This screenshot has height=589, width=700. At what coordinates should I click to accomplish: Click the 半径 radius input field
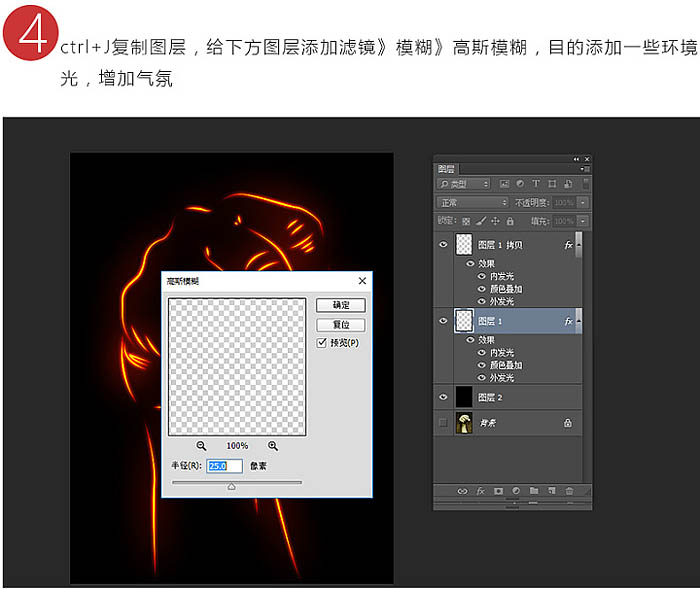point(225,466)
